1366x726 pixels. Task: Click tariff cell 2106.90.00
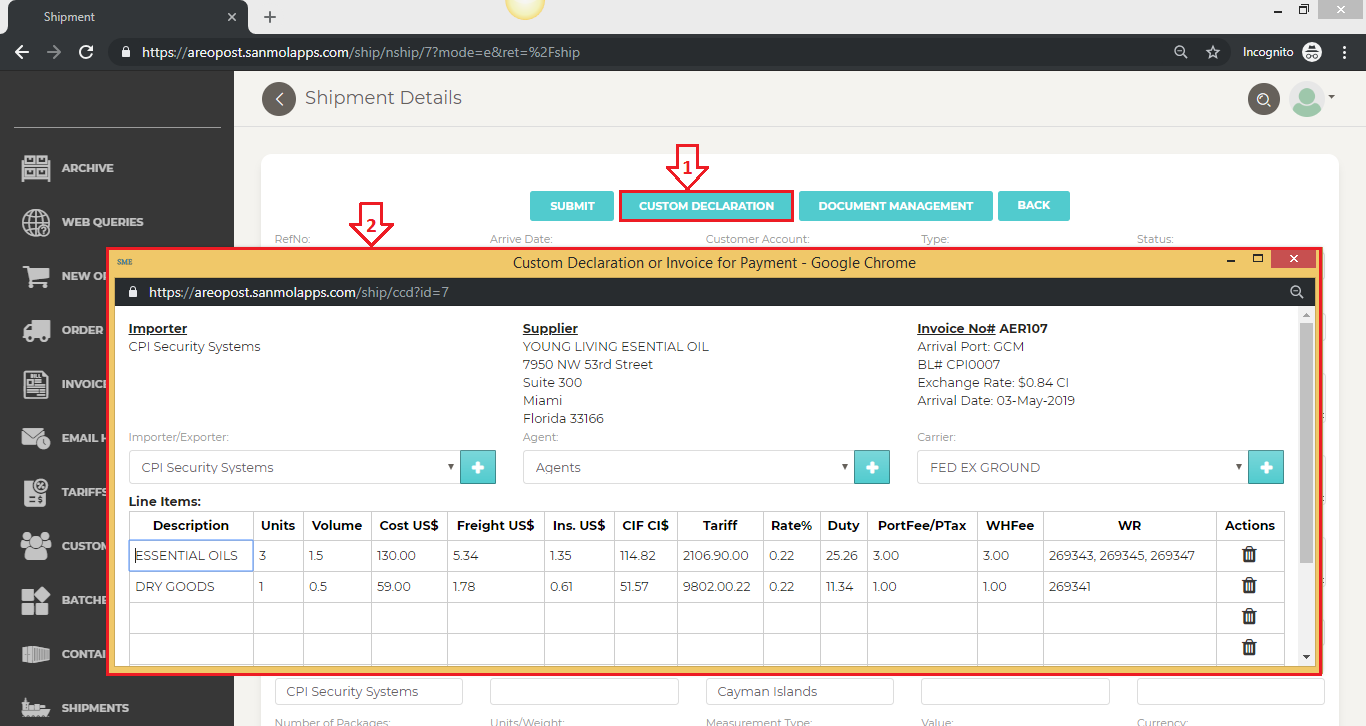(720, 555)
